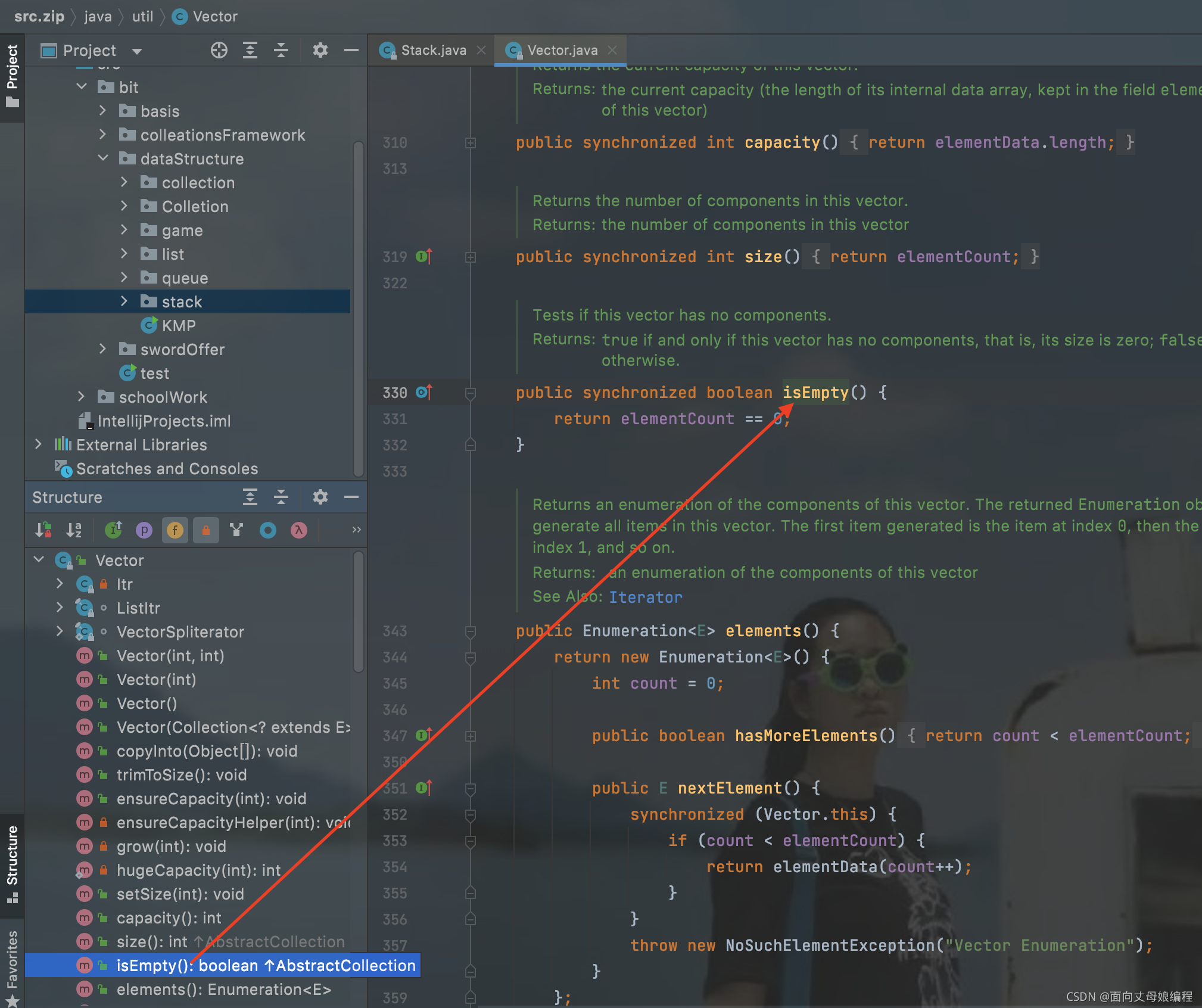Open the Project tool window side tab
The image size is (1202, 1008).
click(12, 77)
